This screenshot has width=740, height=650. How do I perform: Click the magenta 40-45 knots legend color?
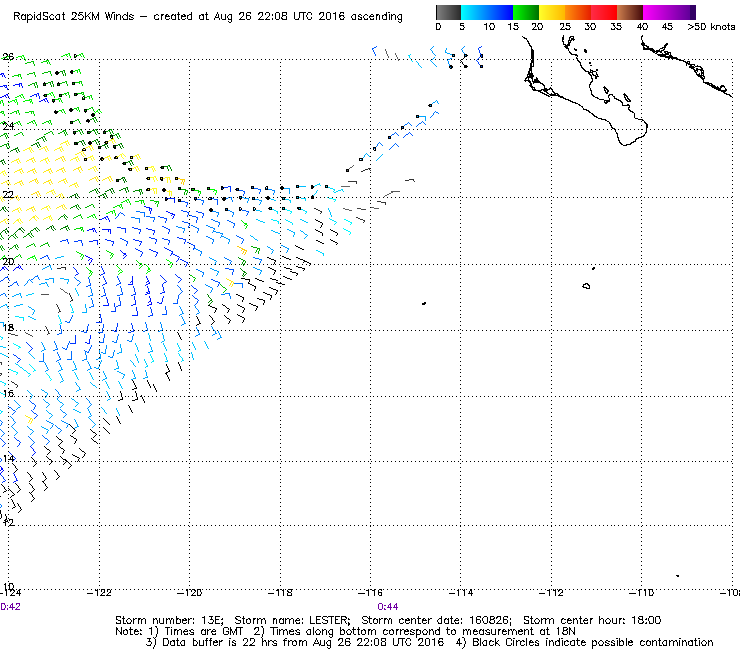point(656,12)
